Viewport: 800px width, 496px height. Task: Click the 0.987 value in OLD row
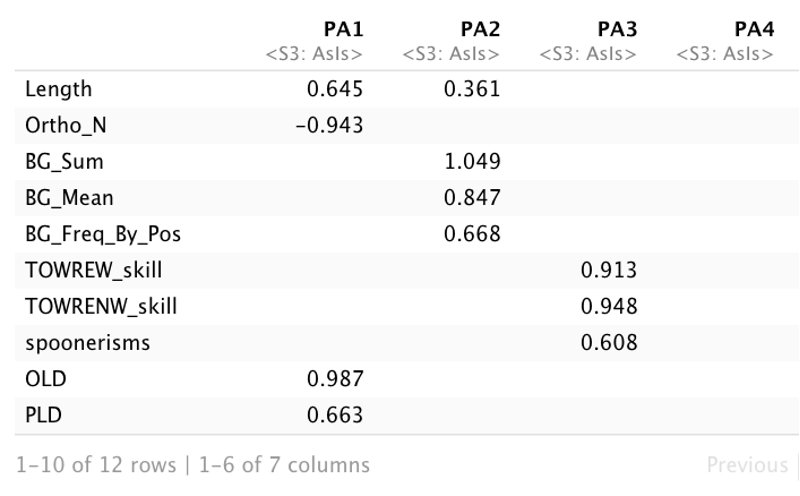[335, 379]
